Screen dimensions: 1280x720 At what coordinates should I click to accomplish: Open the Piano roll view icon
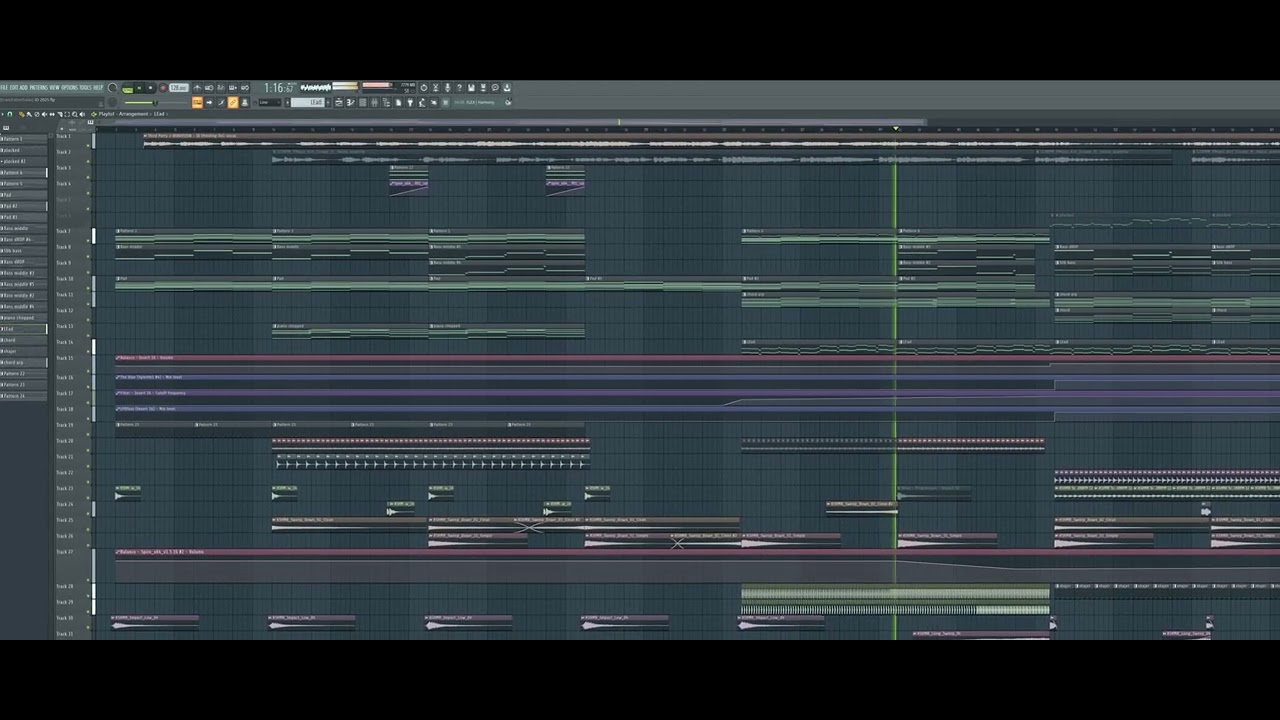click(x=351, y=102)
